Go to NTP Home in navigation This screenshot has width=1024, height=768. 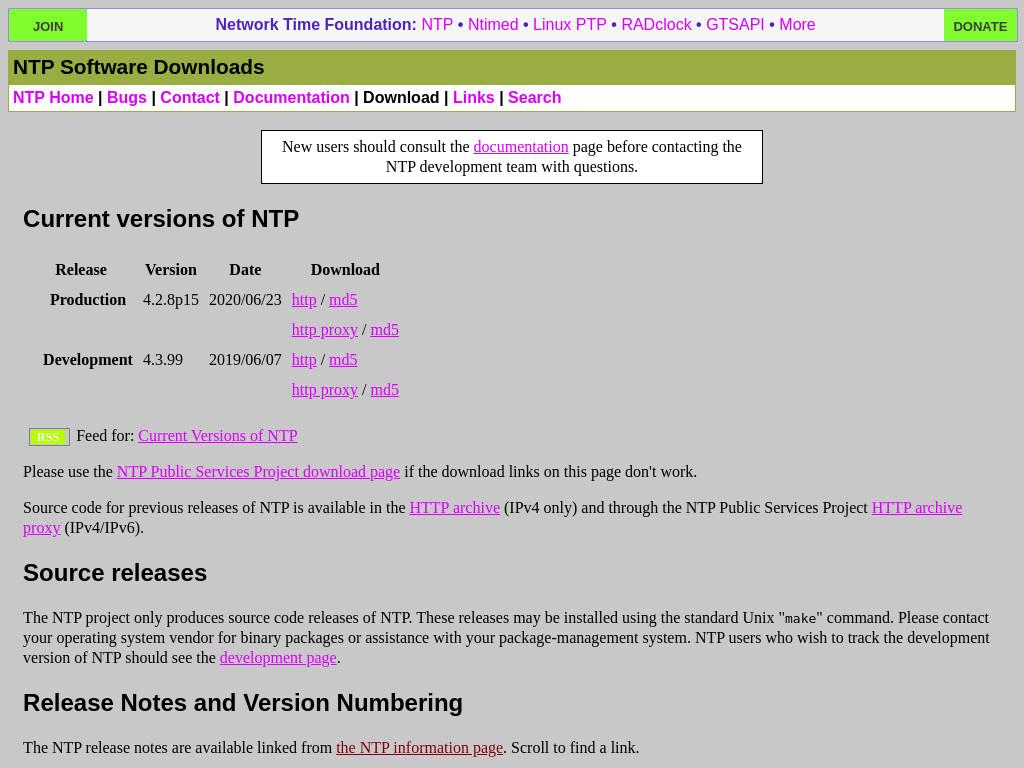pos(53,97)
